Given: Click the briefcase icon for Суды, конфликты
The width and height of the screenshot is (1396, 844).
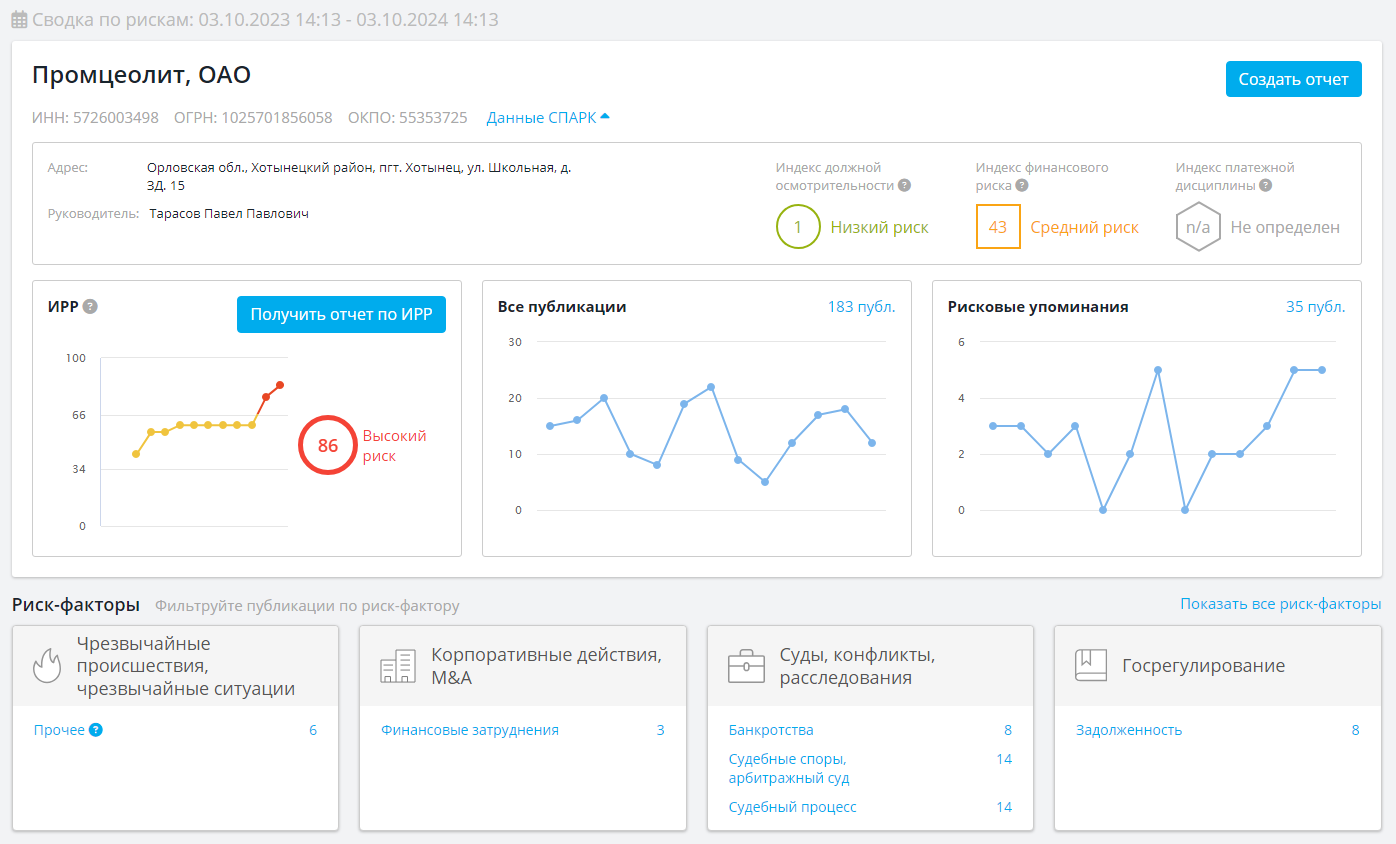Looking at the screenshot, I should (x=746, y=666).
